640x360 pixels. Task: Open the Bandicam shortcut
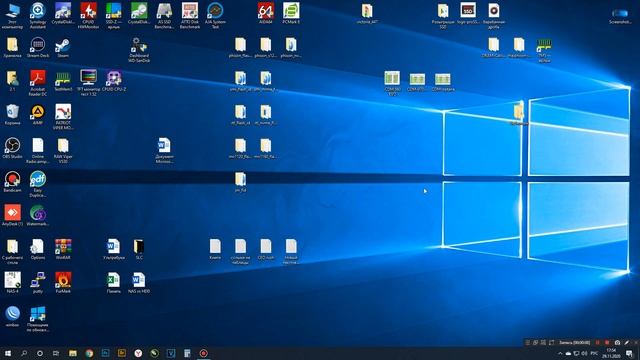[12, 182]
